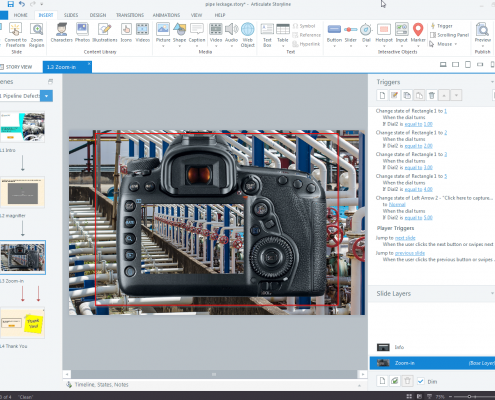
Task: Click the 'previous slide' trigger link
Action: pyautogui.click(x=410, y=253)
